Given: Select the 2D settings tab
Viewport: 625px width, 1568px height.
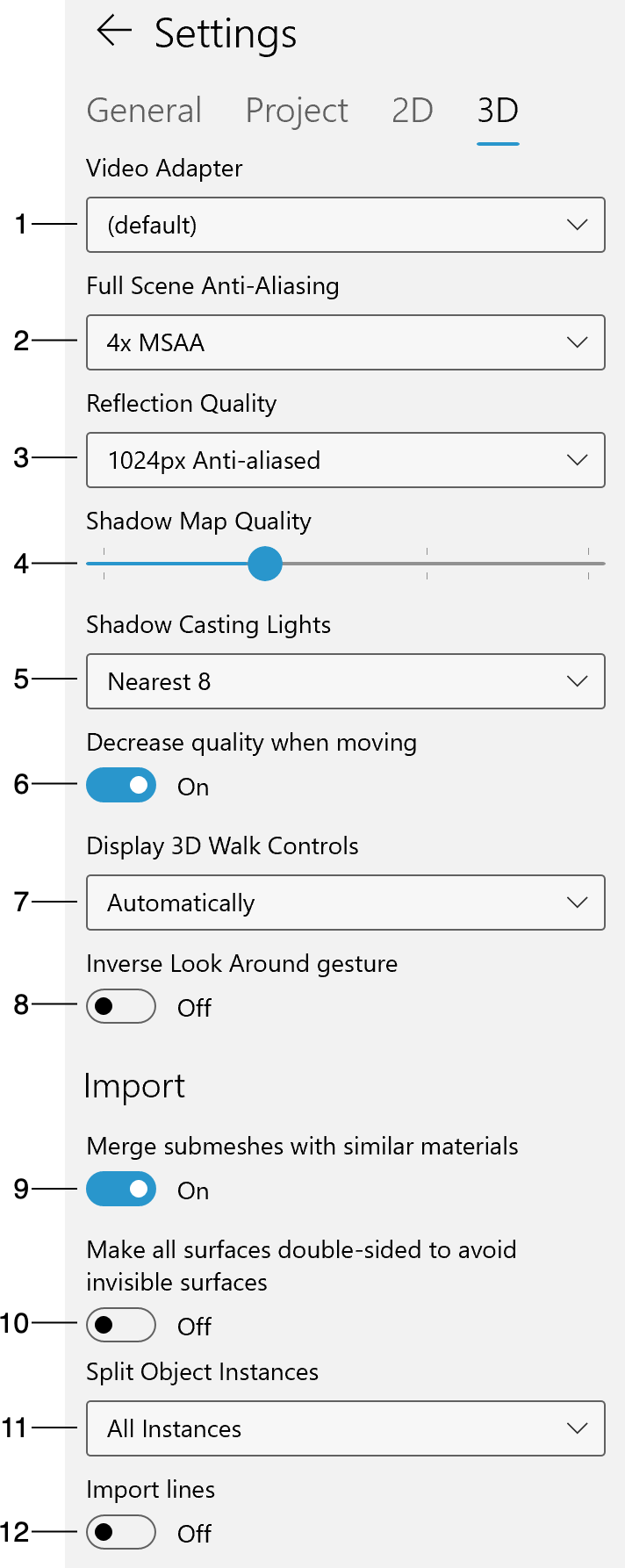Looking at the screenshot, I should tap(413, 111).
